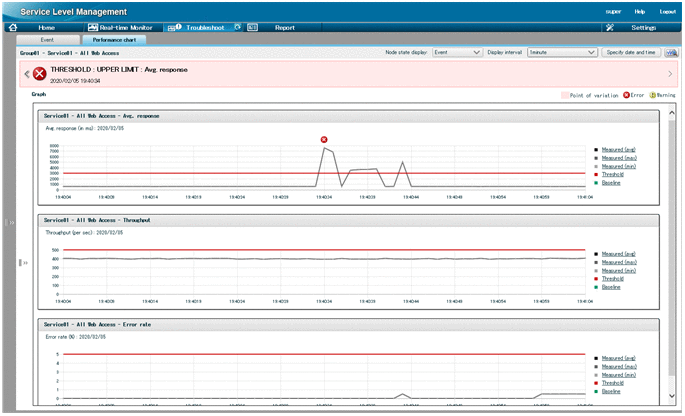Image resolution: width=685 pixels, height=416 pixels.
Task: Click the red error icon in threshold alert
Action: tap(40, 73)
